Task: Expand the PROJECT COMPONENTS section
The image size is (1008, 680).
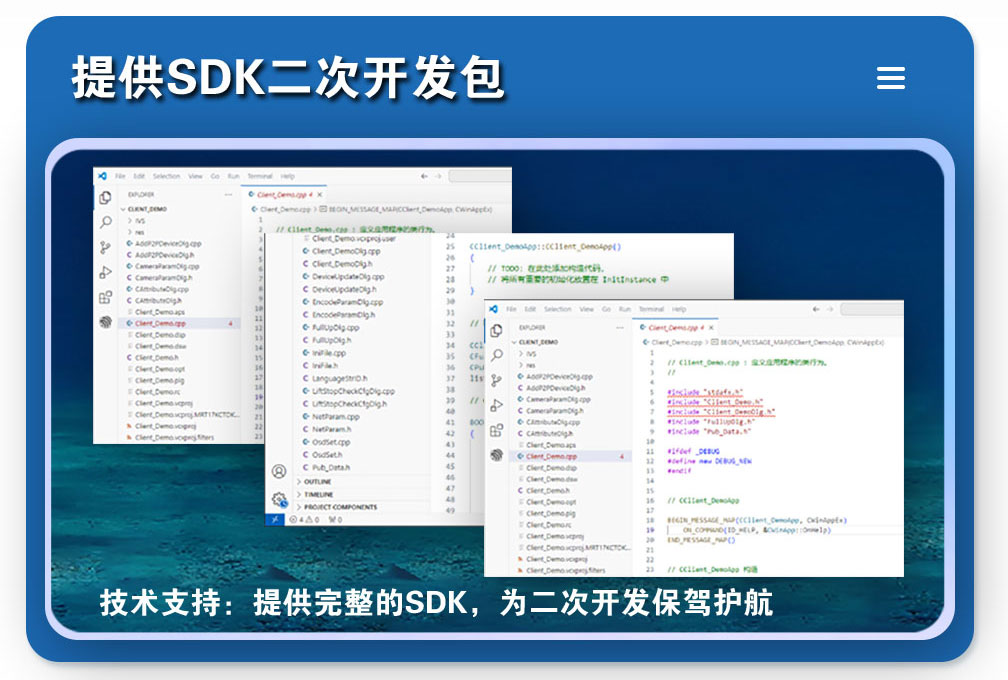Action: click(x=340, y=507)
